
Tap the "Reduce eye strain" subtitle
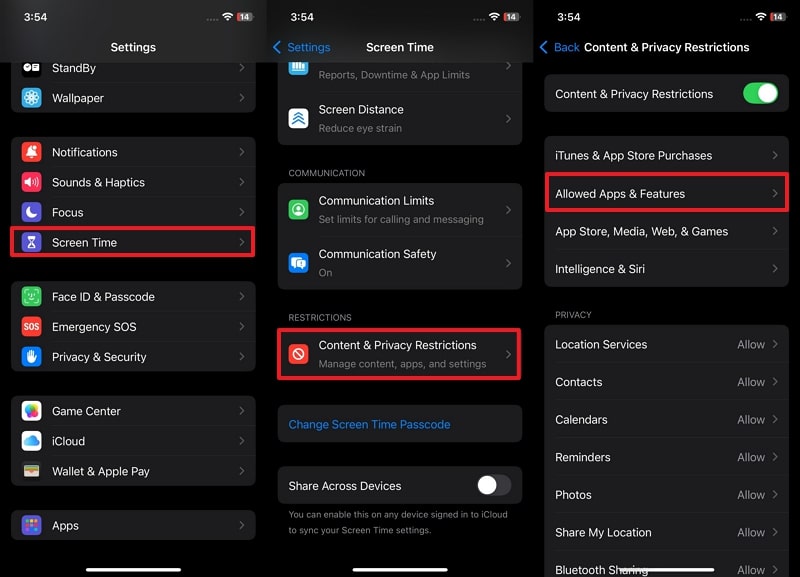click(360, 128)
